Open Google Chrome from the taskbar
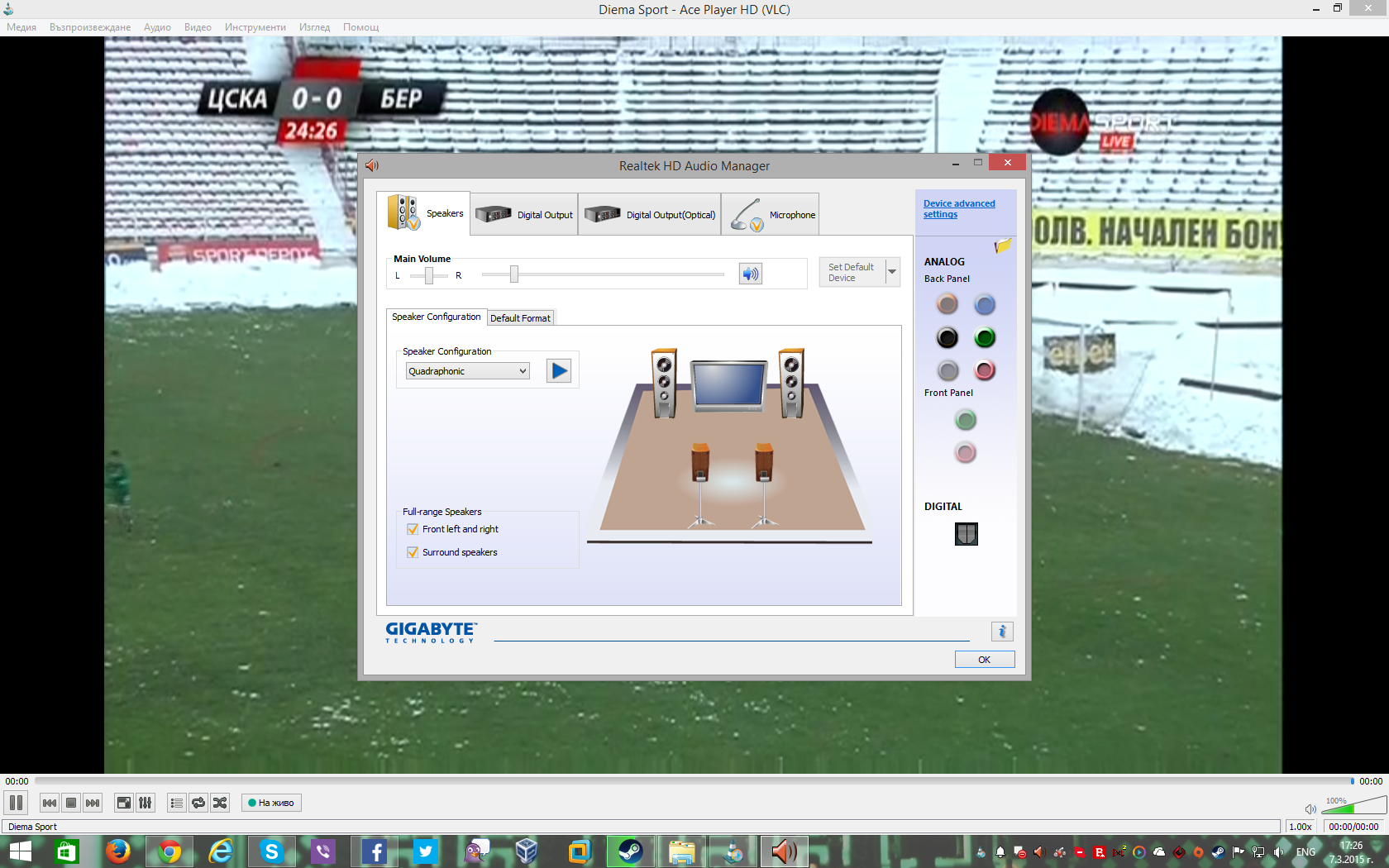The width and height of the screenshot is (1389, 868). pos(169,851)
